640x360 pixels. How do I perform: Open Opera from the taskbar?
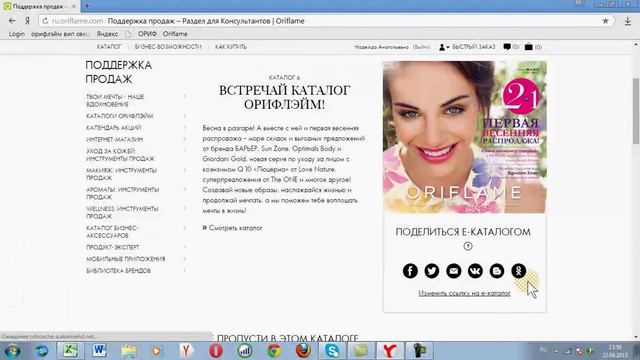[216, 351]
